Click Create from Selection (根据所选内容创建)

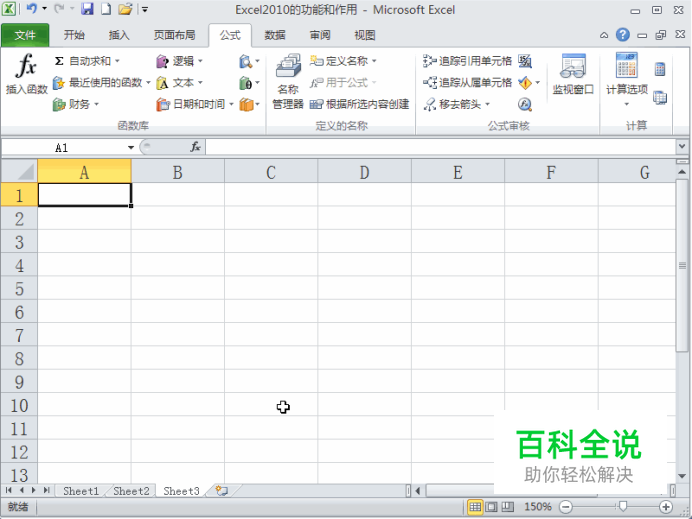click(x=359, y=104)
